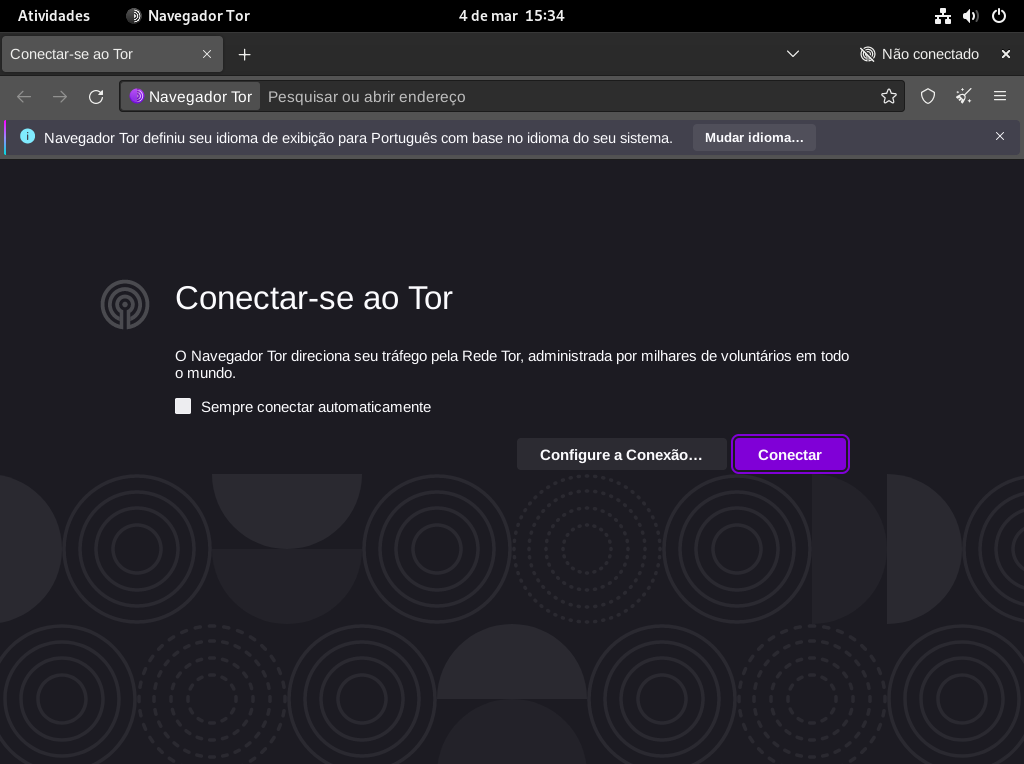This screenshot has height=764, width=1024.
Task: Click the Navegador Tor identity box
Action: [191, 97]
